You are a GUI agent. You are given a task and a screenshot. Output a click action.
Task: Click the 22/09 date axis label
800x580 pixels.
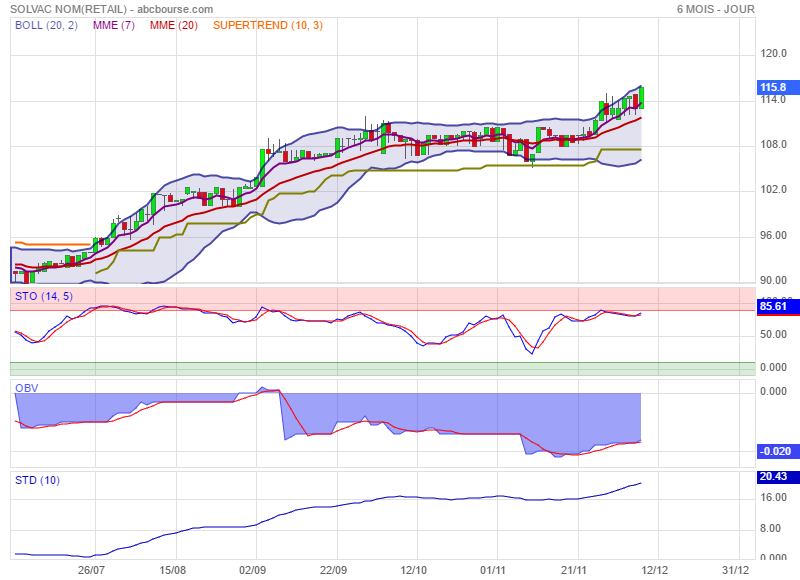pos(333,570)
